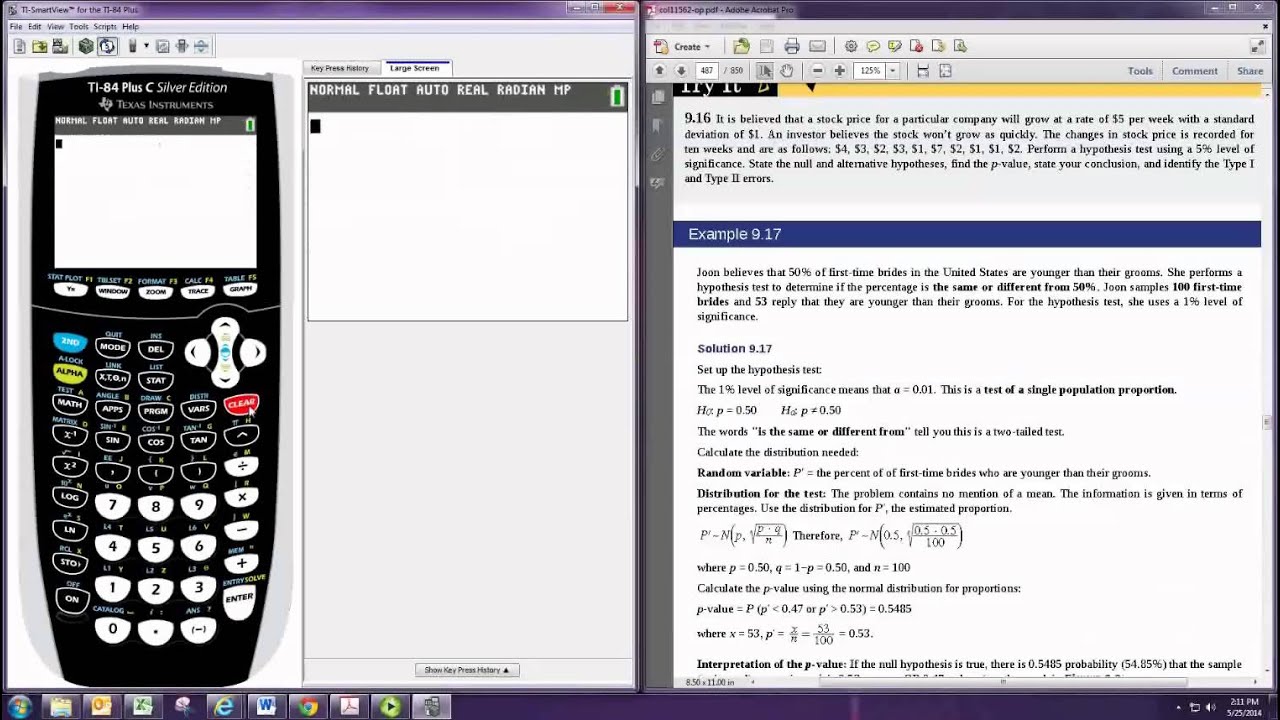Click the calculator GRAPH key
The image size is (1280, 720).
(x=240, y=289)
